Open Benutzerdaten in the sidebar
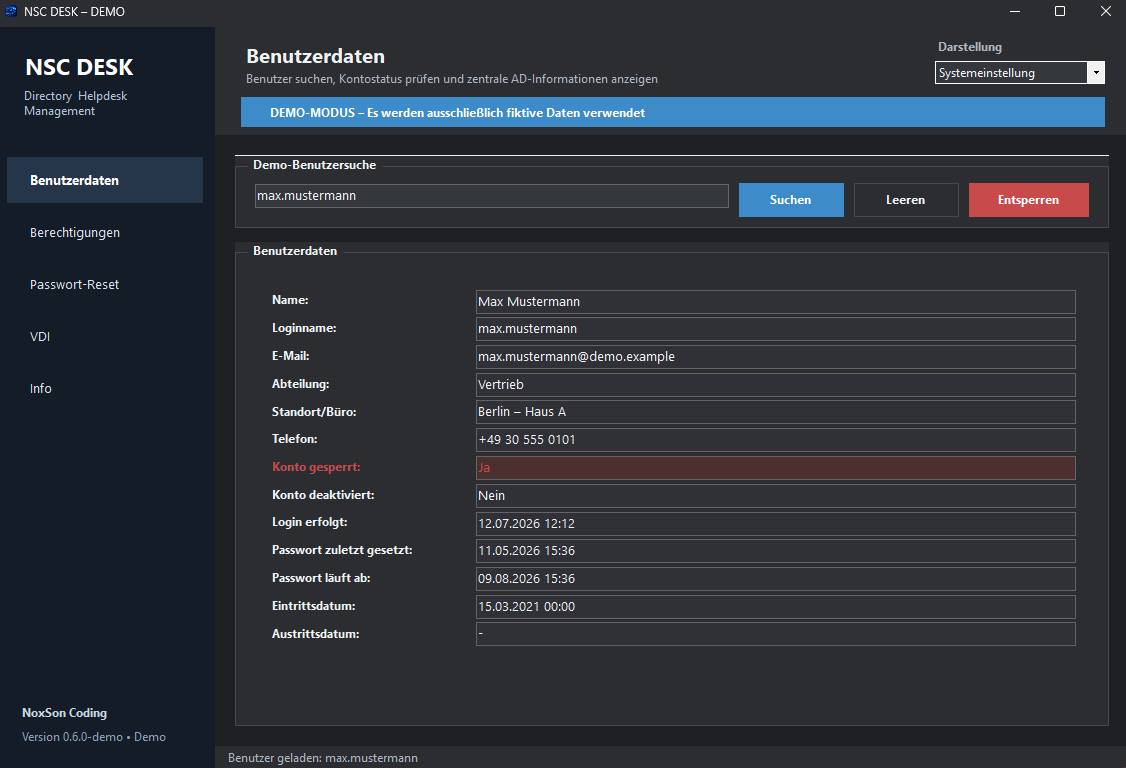This screenshot has width=1126, height=768. pos(105,180)
